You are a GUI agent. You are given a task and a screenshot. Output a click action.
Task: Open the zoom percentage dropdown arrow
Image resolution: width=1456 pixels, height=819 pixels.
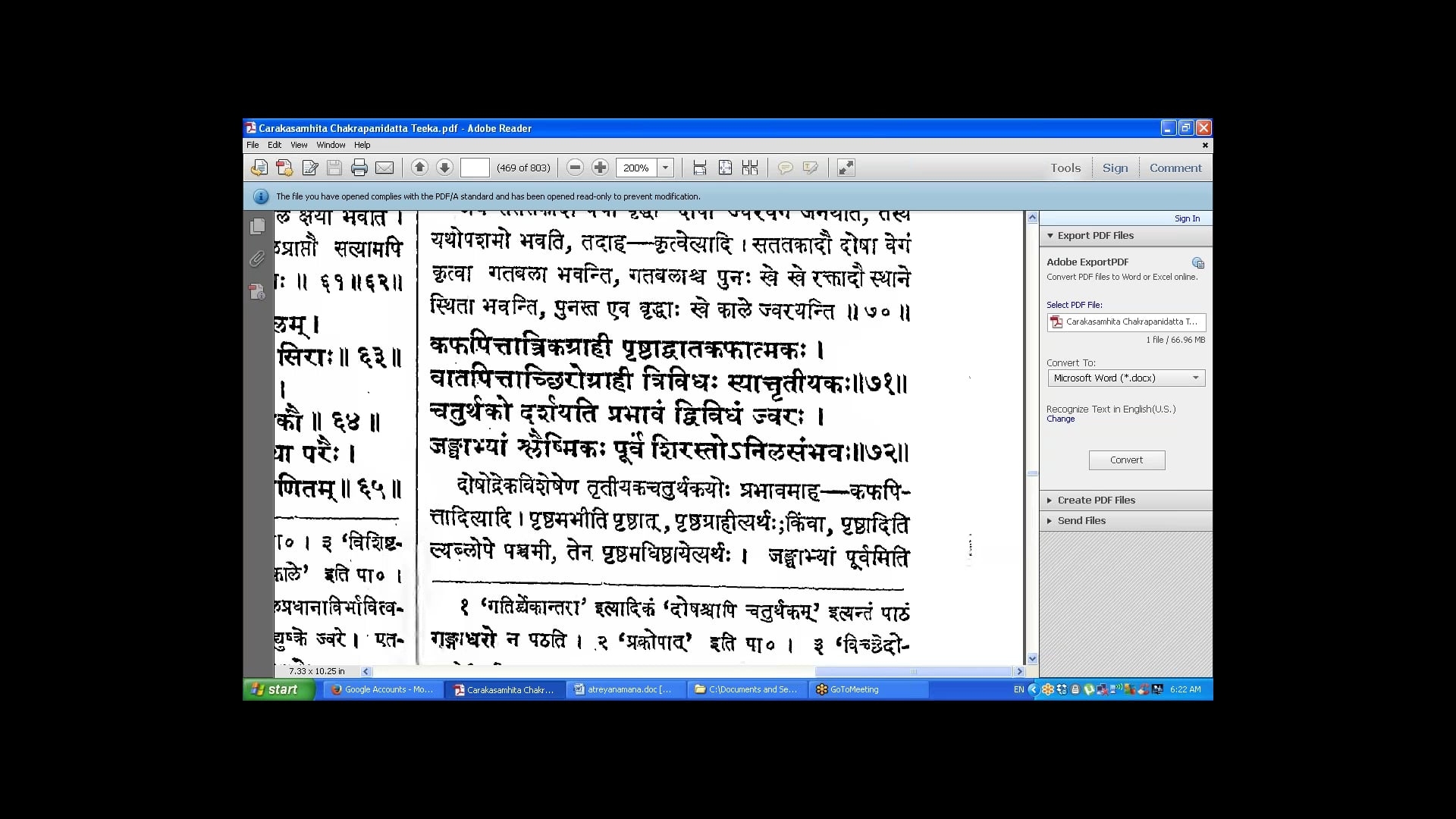tap(665, 168)
